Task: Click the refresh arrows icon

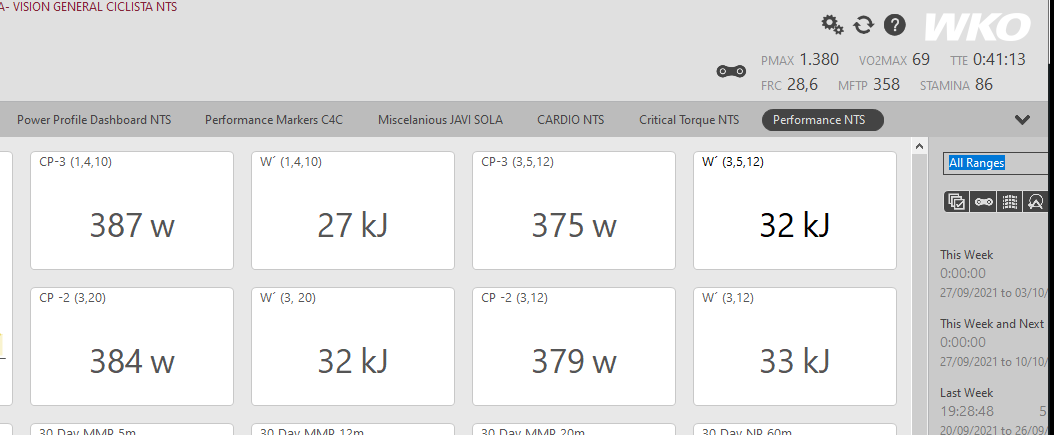Action: coord(863,26)
